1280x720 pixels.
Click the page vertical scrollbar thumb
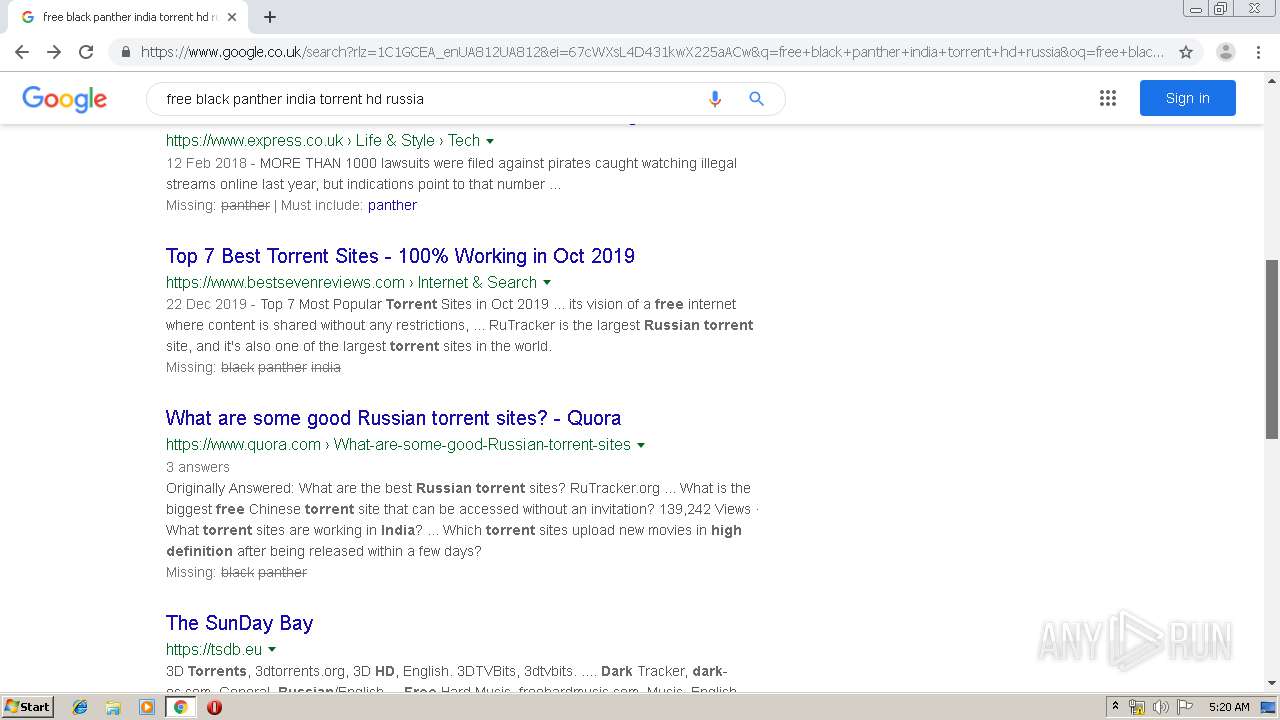click(x=1272, y=348)
